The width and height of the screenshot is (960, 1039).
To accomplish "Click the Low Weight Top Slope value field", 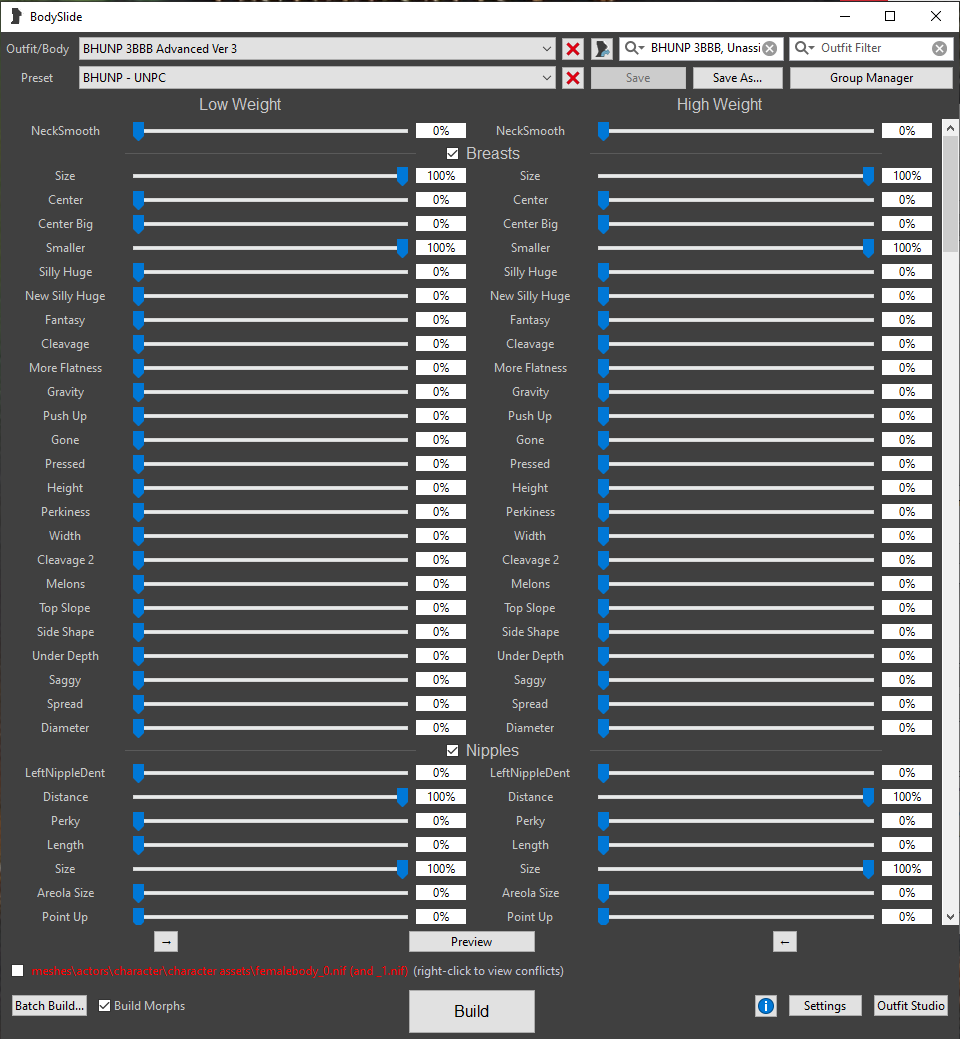I will [x=441, y=608].
